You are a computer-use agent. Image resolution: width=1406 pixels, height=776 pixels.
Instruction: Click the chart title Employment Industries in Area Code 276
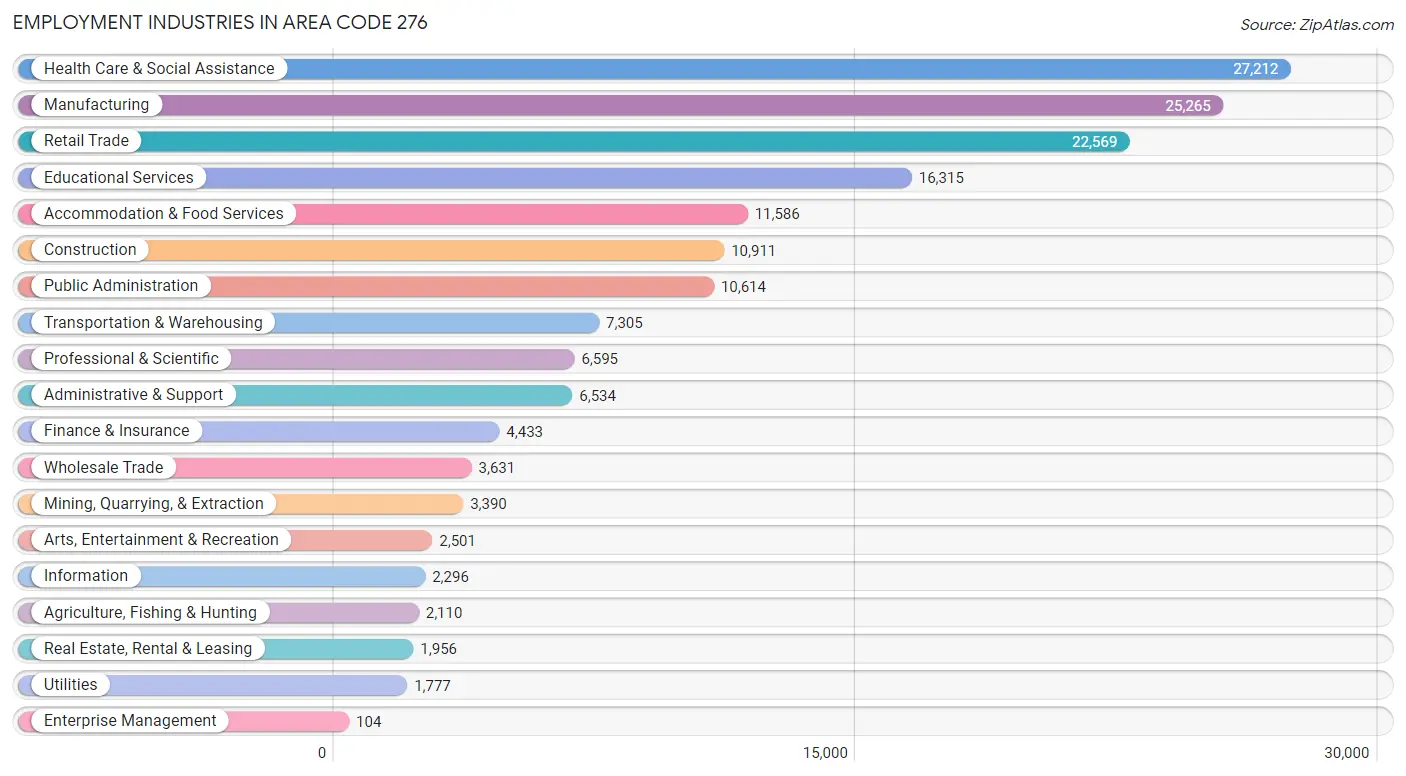tap(220, 22)
